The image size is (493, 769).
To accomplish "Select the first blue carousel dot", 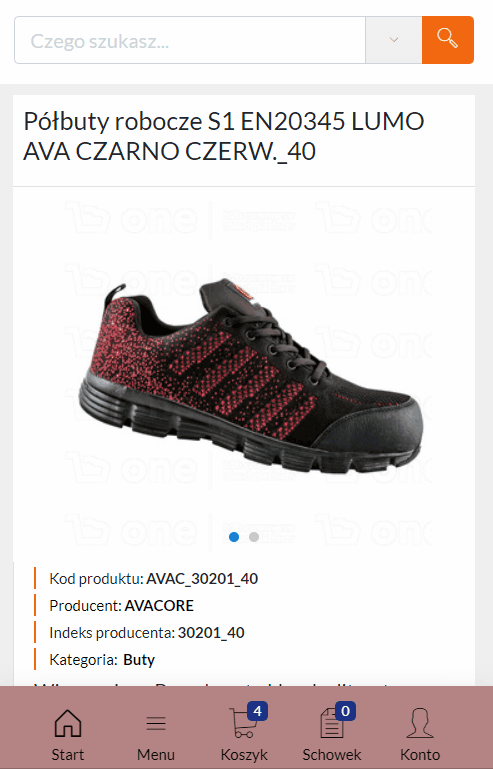I will click(234, 537).
